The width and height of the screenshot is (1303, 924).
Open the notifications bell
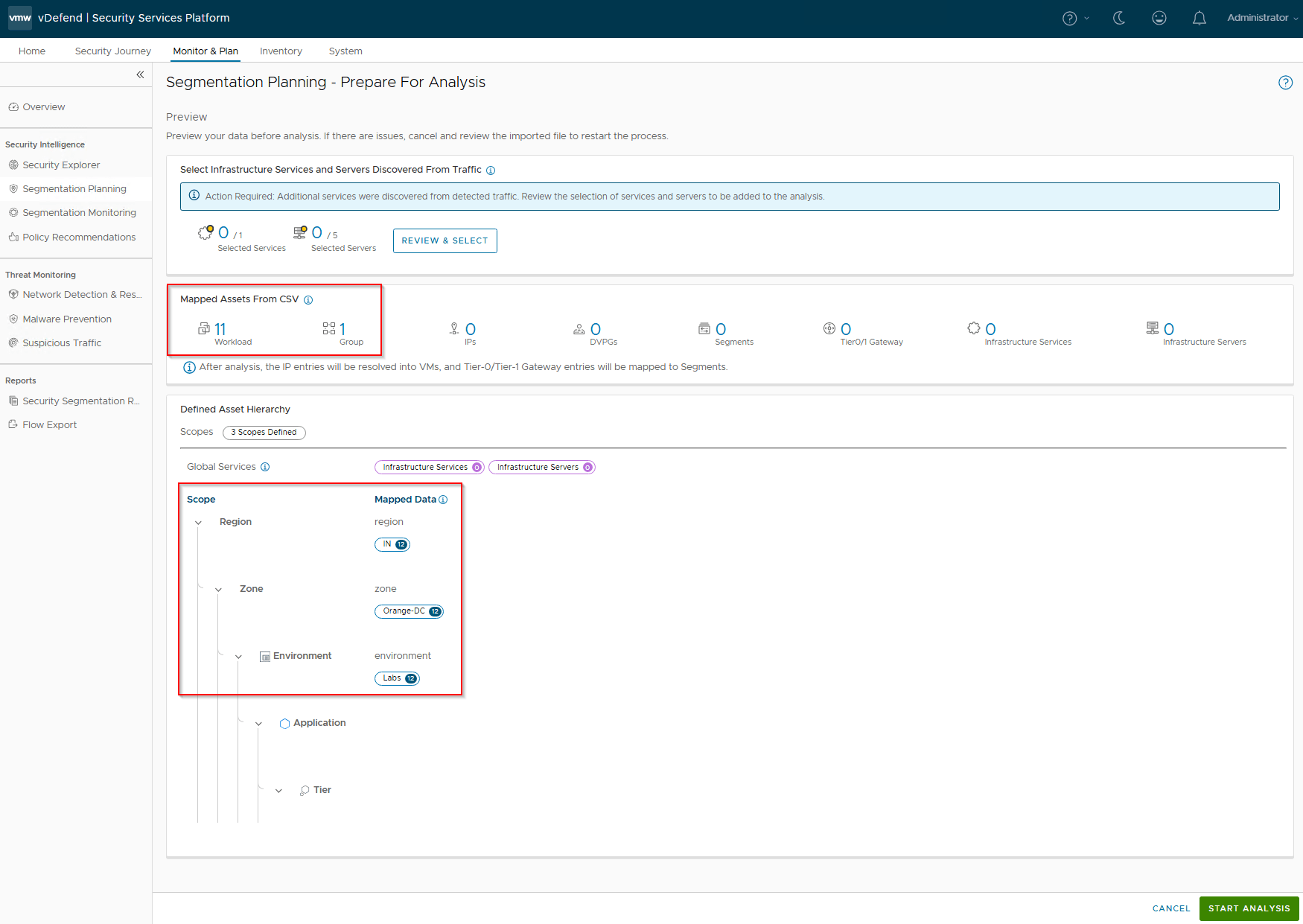(x=1200, y=19)
